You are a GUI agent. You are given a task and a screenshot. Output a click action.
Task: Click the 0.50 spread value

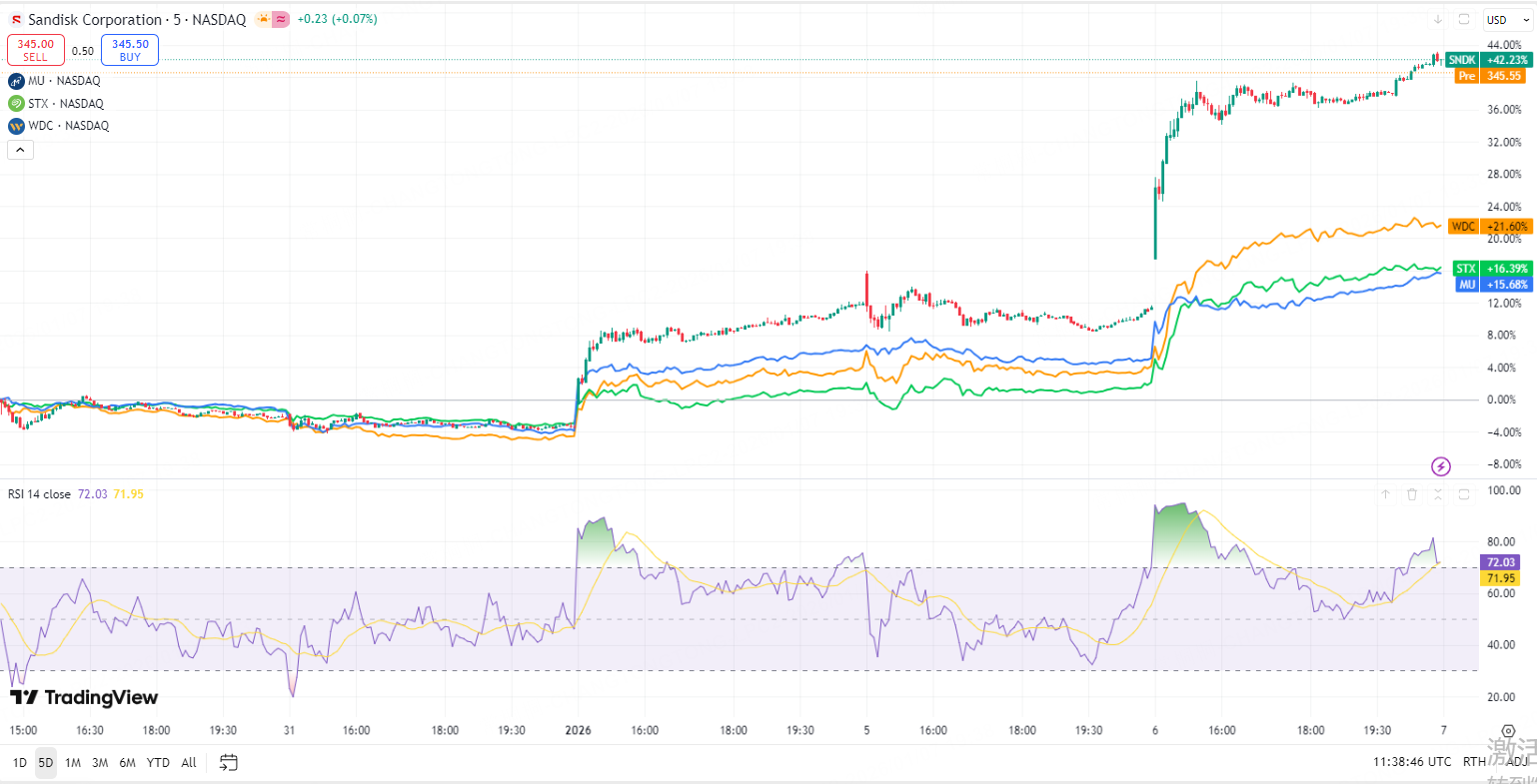click(x=83, y=51)
